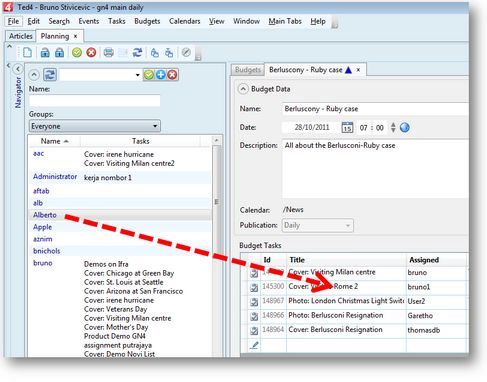Select user bnichols in the list
487x382 pixels.
(47, 251)
